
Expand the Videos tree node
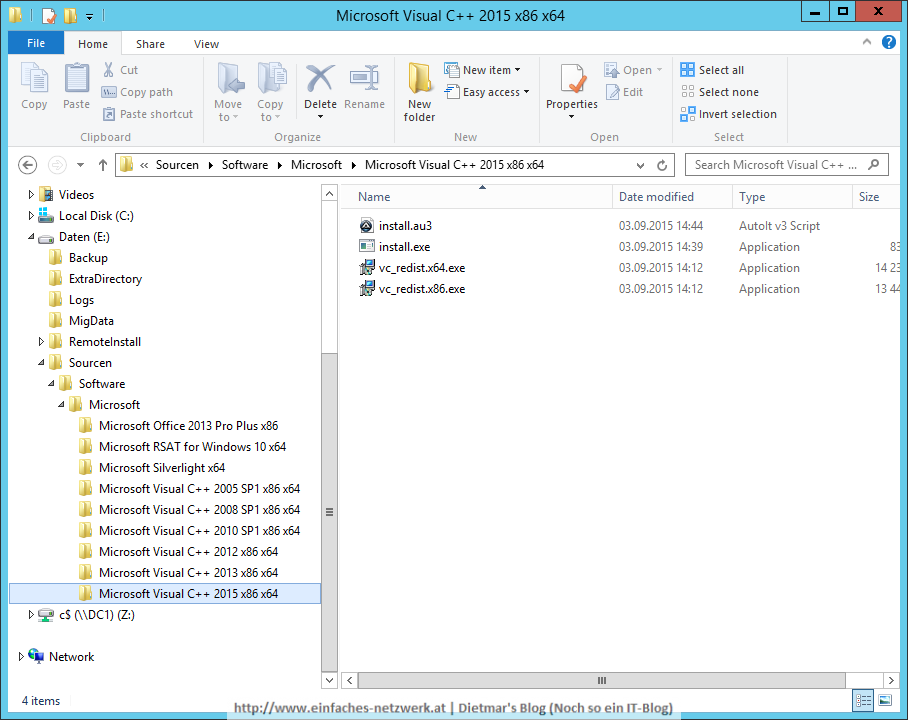tap(31, 195)
